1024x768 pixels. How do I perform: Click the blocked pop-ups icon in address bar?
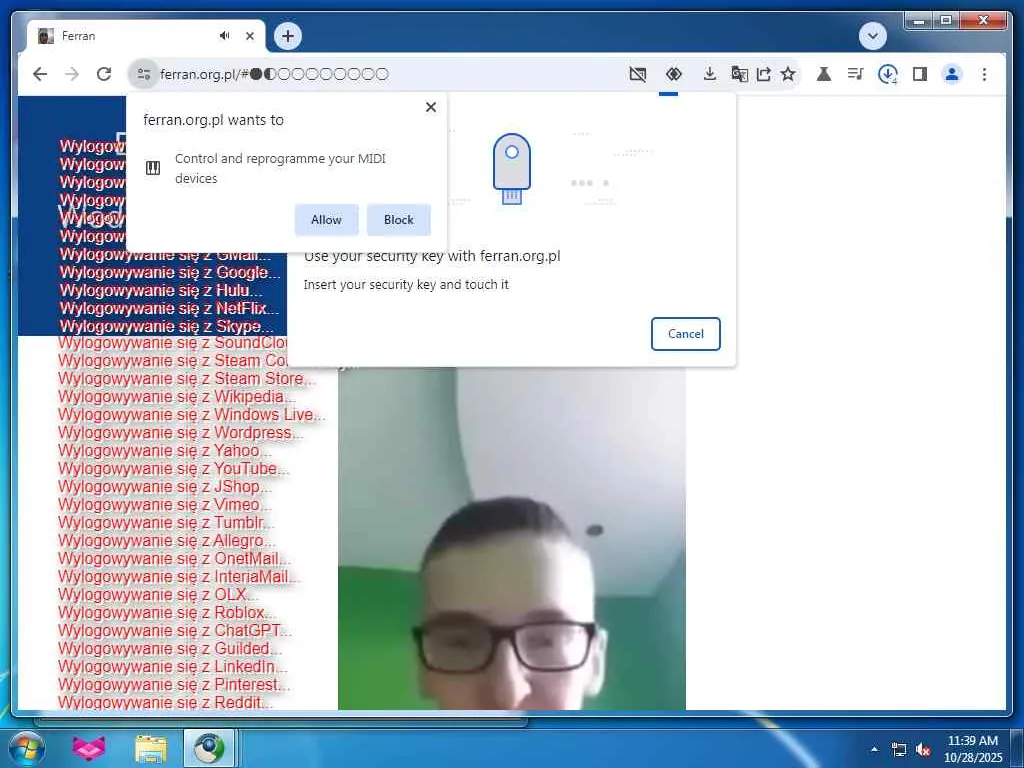pyautogui.click(x=638, y=74)
